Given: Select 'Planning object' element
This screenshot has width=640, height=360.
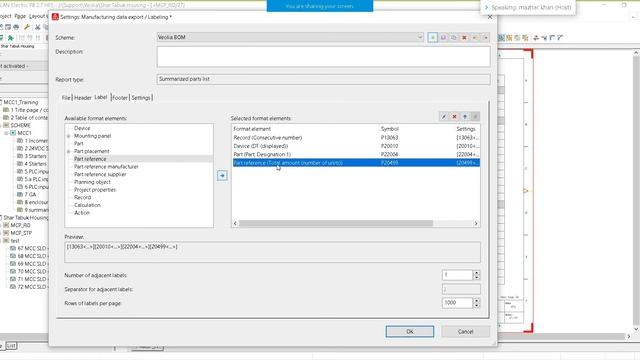Looking at the screenshot, I should pos(92,182).
